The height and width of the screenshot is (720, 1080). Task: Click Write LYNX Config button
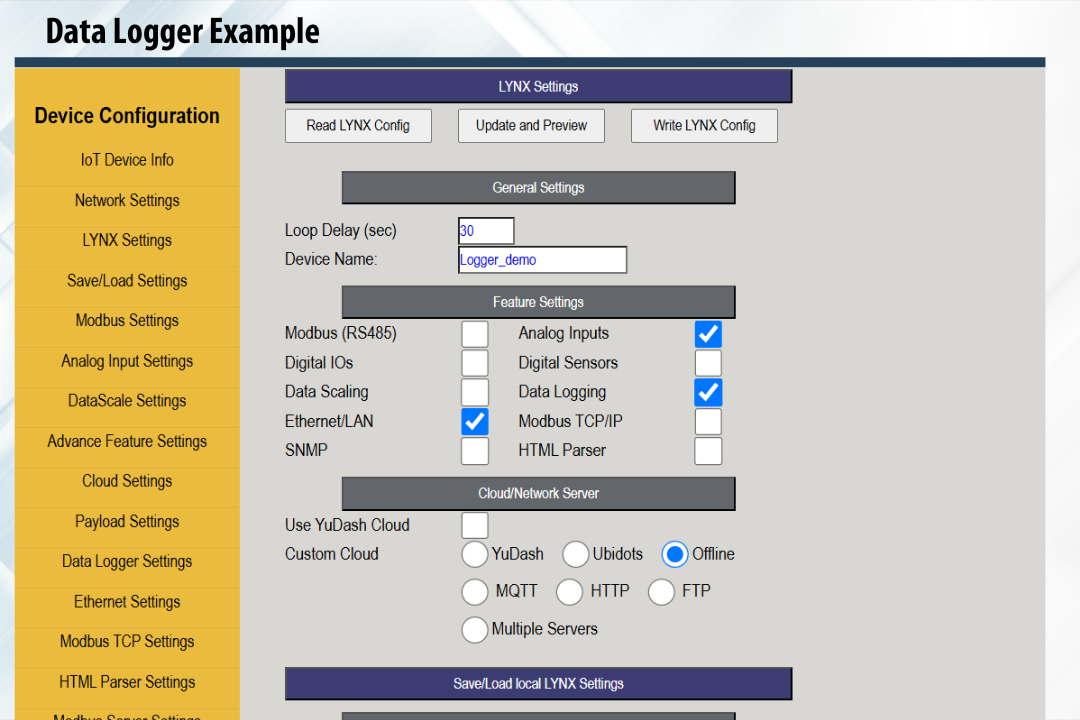(704, 126)
